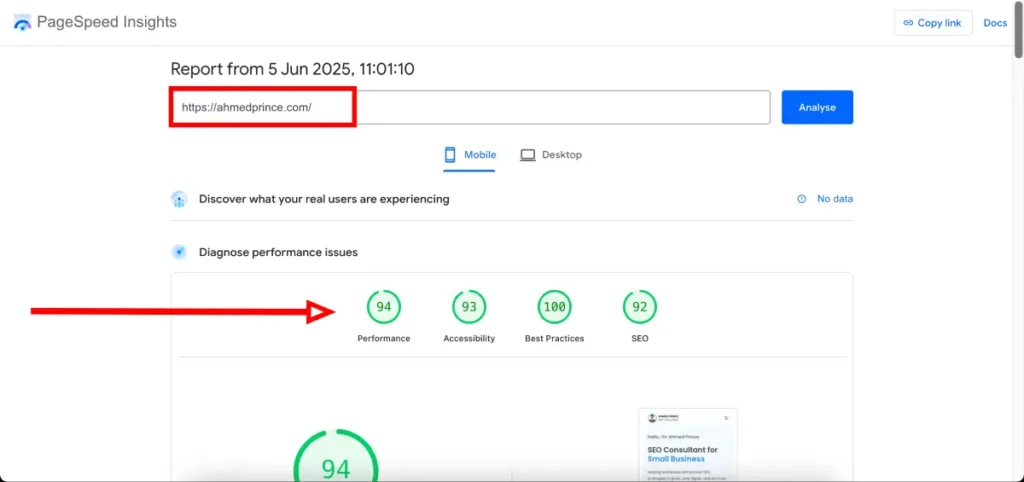Viewport: 1024px width, 482px height.
Task: Click the Diagnose performance issues icon
Action: [x=179, y=252]
